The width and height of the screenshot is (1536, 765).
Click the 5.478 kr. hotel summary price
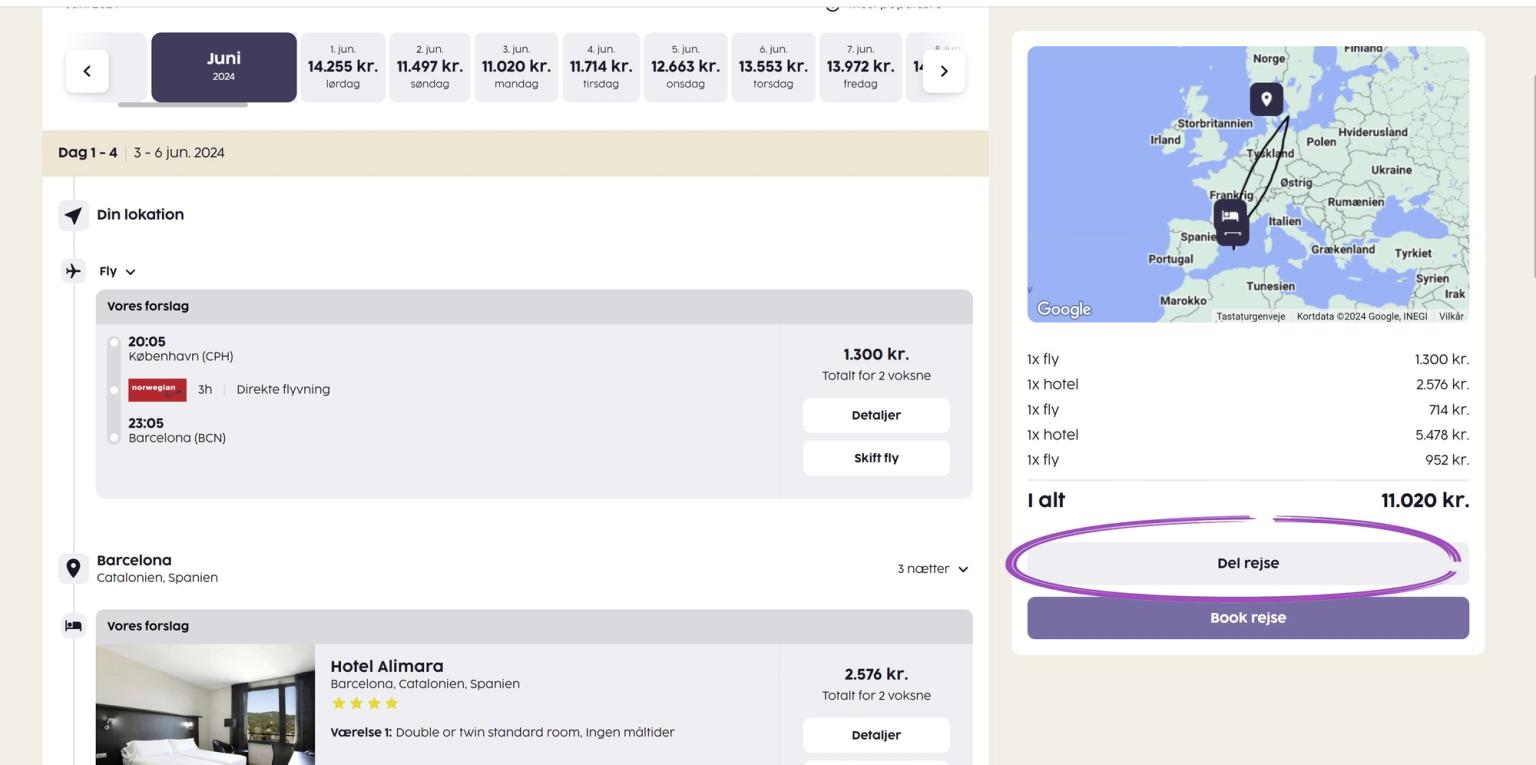pos(1442,435)
